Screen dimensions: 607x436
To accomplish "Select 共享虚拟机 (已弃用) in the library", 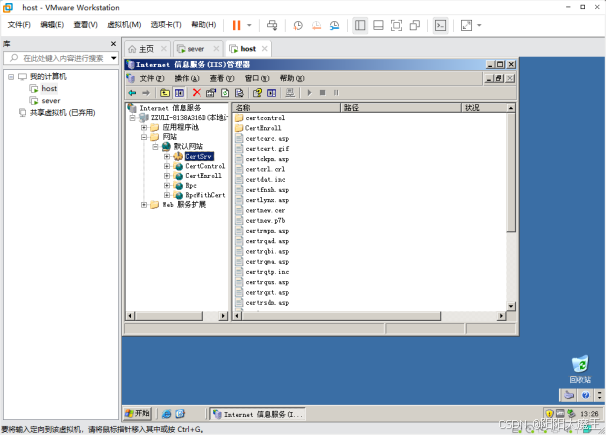I will pos(63,113).
